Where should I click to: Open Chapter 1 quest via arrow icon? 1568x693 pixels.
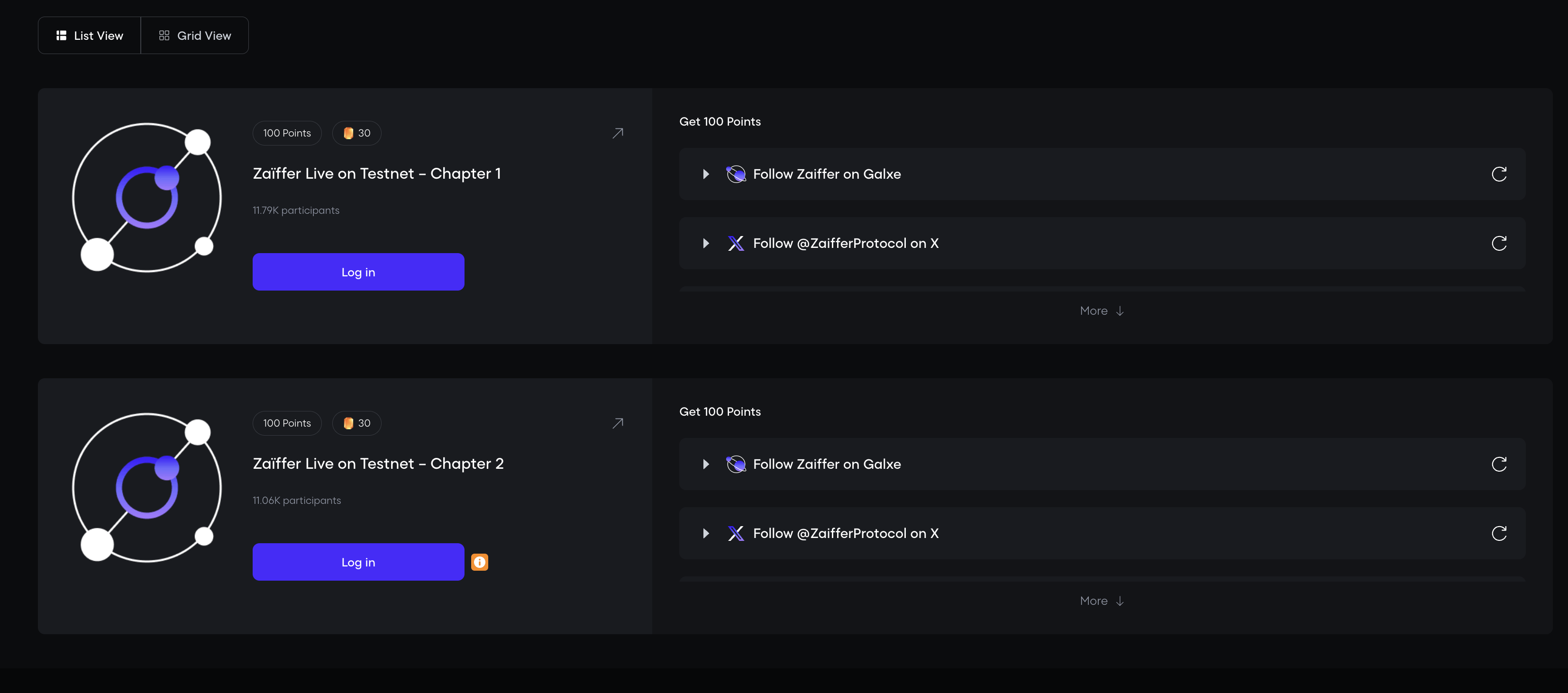[617, 133]
